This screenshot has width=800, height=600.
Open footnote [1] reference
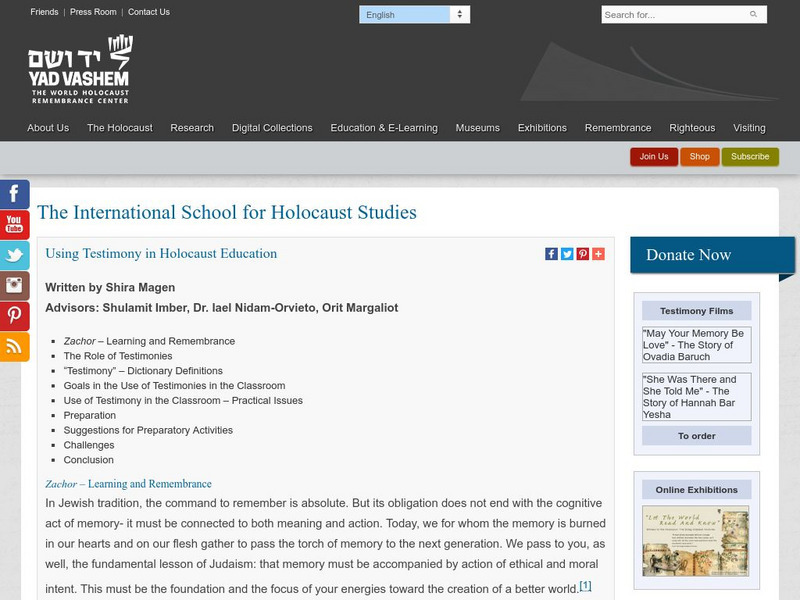tap(585, 586)
